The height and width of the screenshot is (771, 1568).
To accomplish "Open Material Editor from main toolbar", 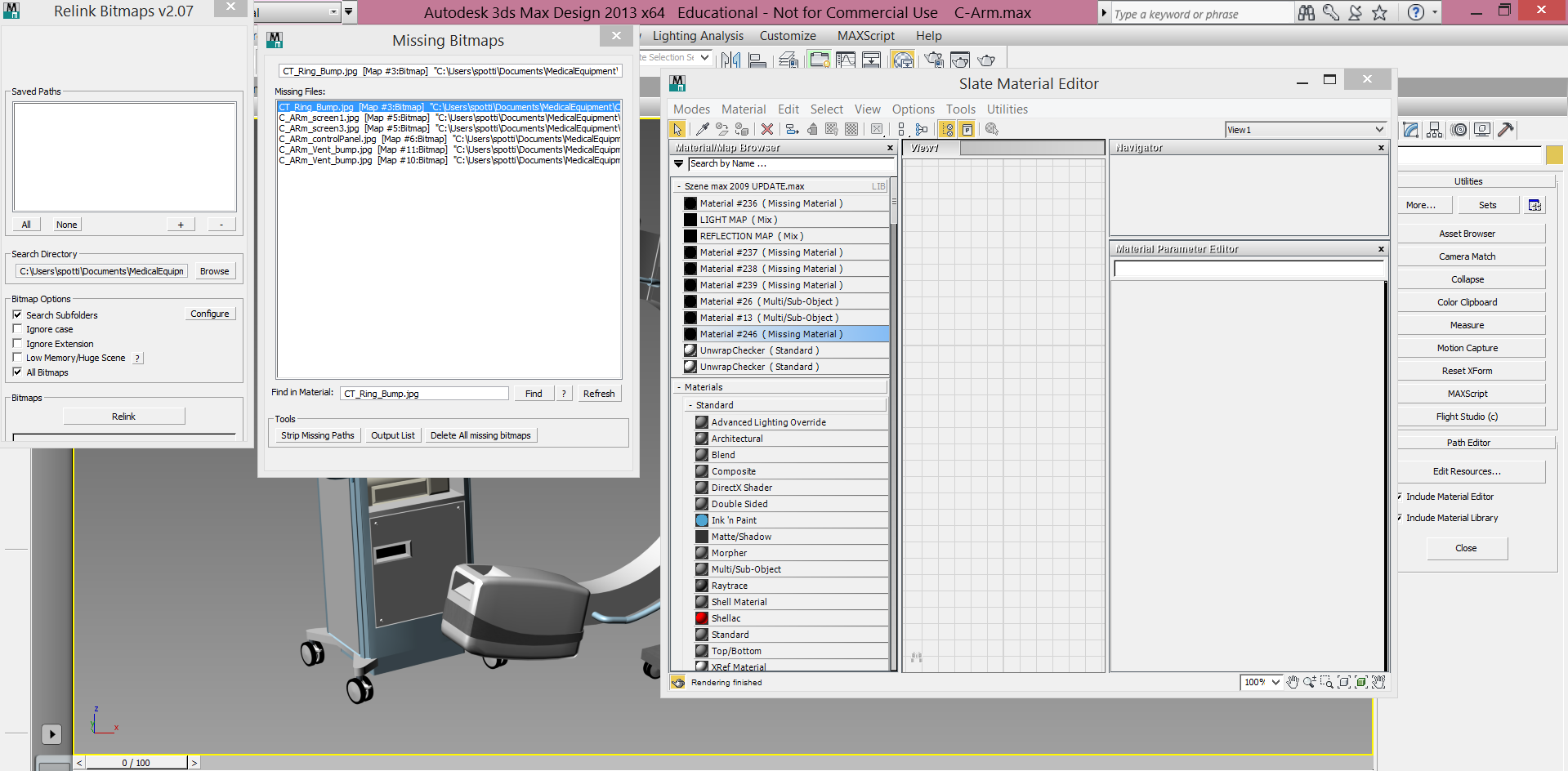I will (x=903, y=60).
